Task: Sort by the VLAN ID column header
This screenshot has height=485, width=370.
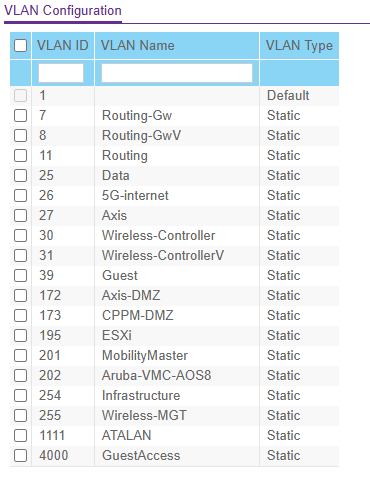Action: [63, 45]
